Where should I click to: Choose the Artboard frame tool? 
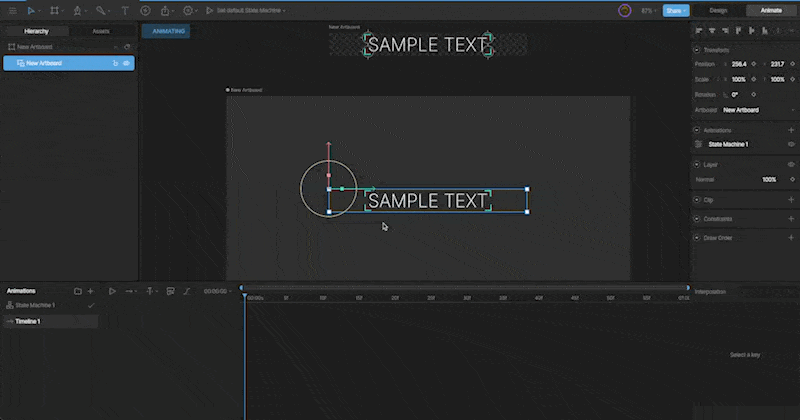coord(54,11)
